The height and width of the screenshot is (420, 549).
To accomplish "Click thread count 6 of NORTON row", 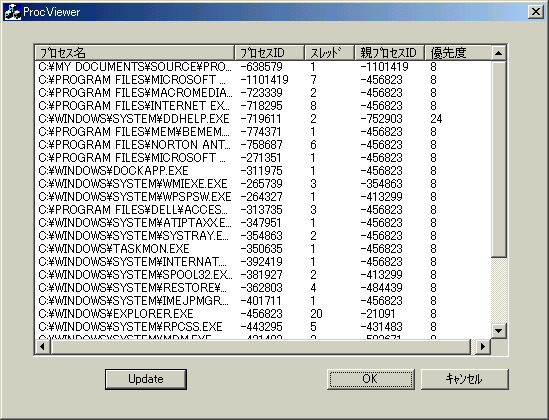I will (313, 145).
